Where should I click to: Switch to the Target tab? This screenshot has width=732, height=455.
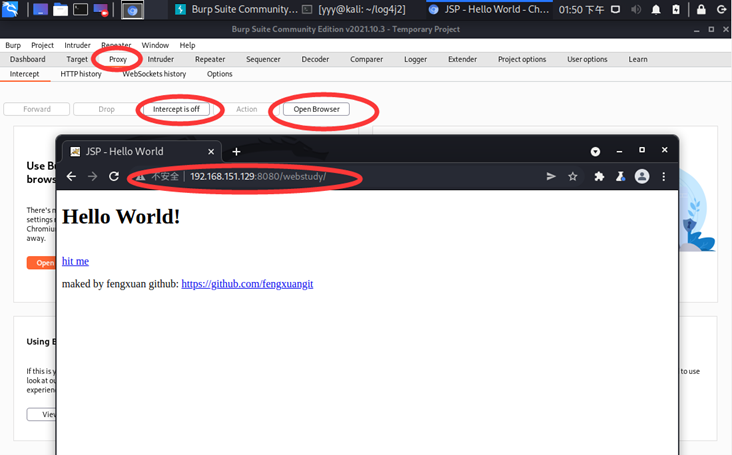(77, 59)
